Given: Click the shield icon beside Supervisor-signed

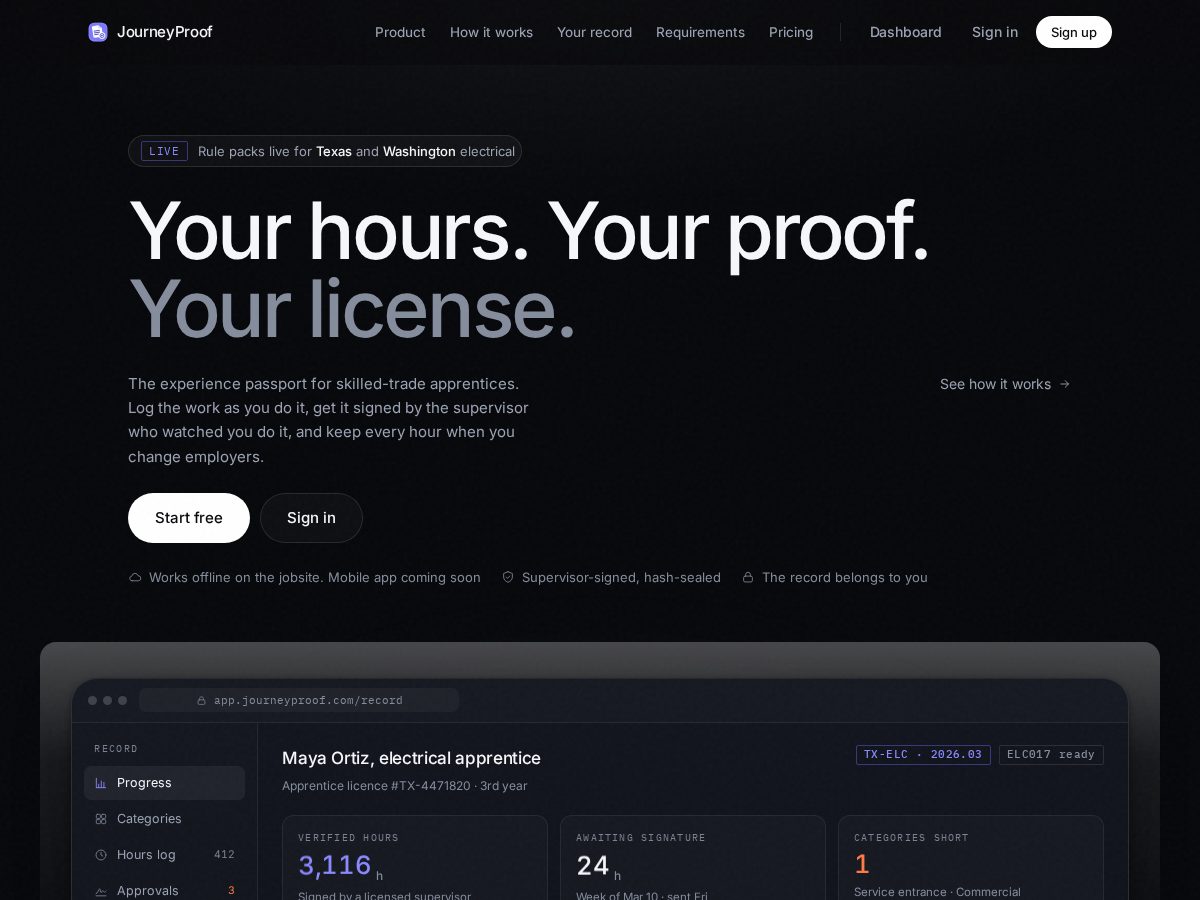Looking at the screenshot, I should [x=508, y=577].
